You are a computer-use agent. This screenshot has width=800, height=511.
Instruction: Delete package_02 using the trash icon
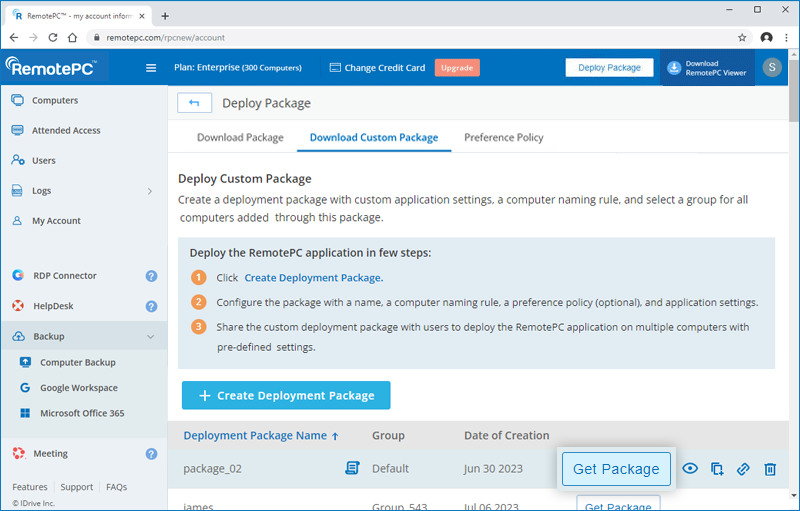click(770, 468)
